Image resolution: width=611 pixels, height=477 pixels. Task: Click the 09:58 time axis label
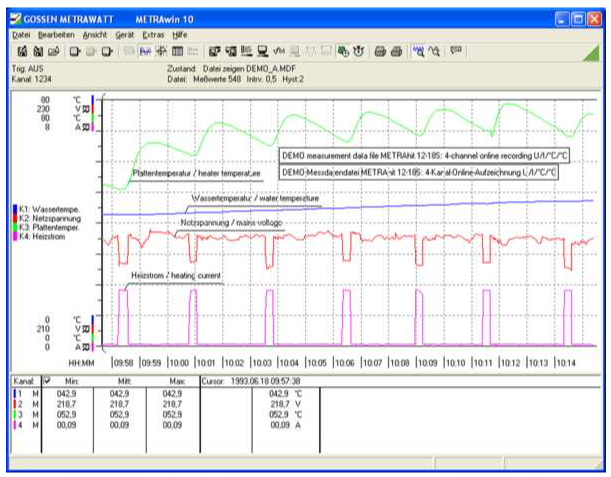pyautogui.click(x=123, y=363)
